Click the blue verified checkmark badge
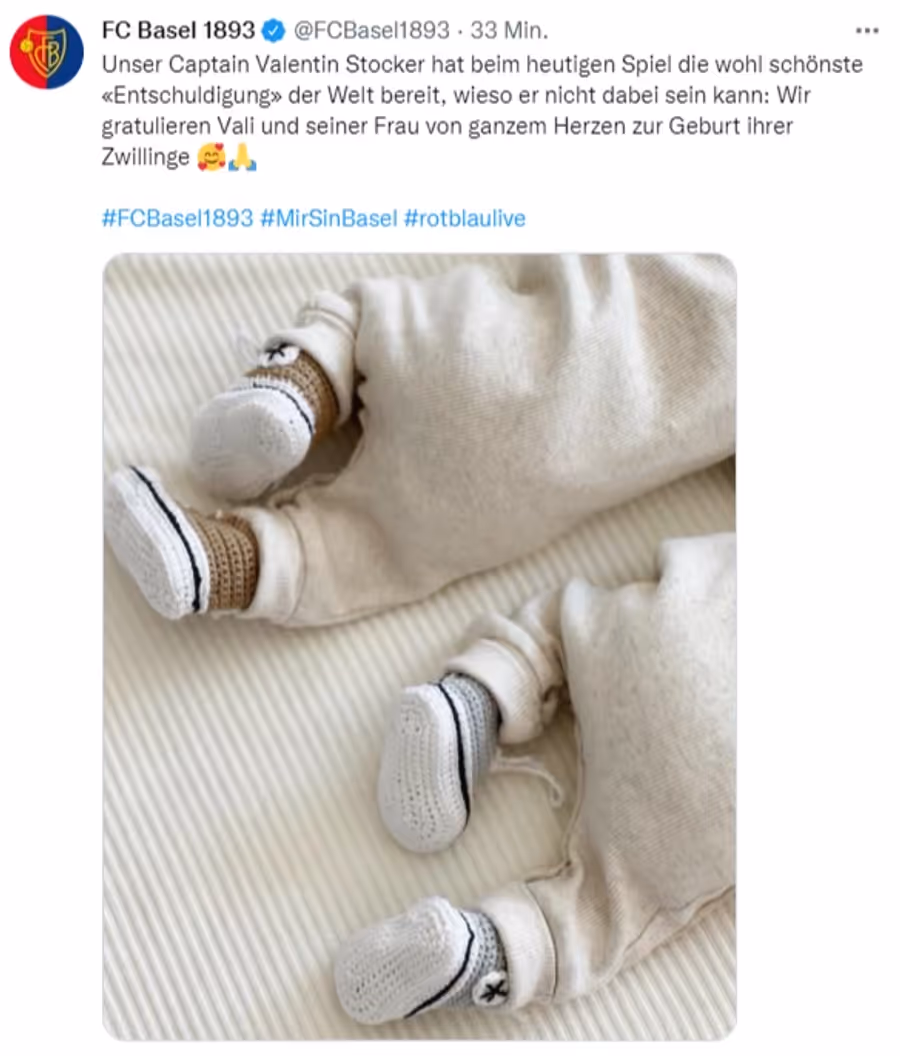900x1056 pixels. point(274,30)
